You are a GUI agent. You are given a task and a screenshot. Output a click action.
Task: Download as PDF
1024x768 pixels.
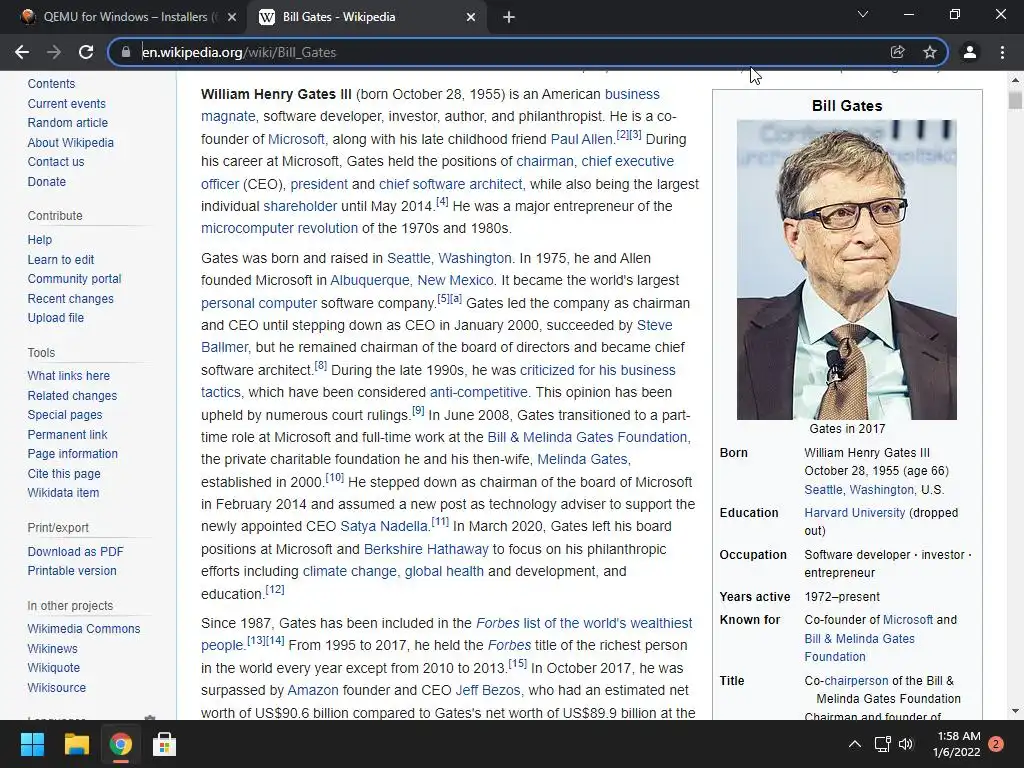click(75, 551)
